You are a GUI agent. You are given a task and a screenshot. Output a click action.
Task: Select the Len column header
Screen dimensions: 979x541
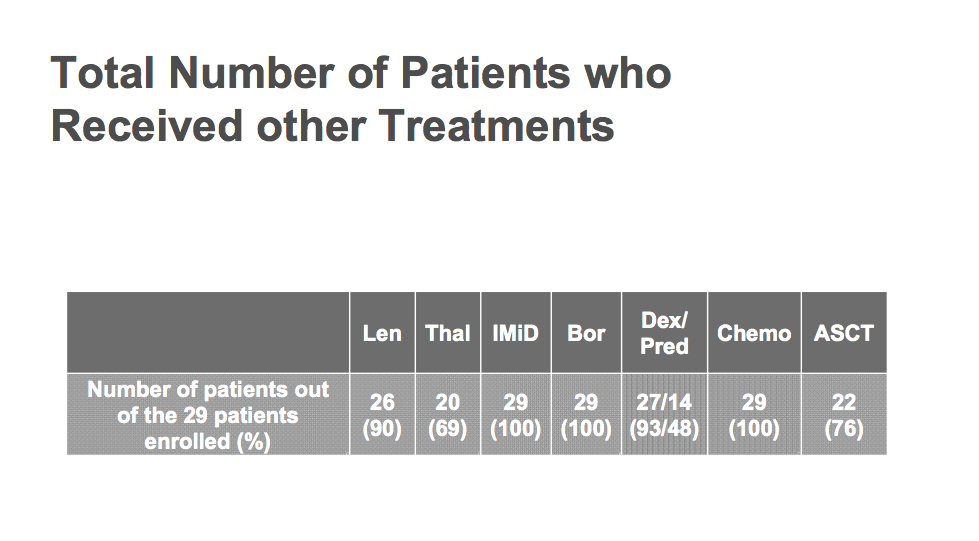(x=382, y=333)
